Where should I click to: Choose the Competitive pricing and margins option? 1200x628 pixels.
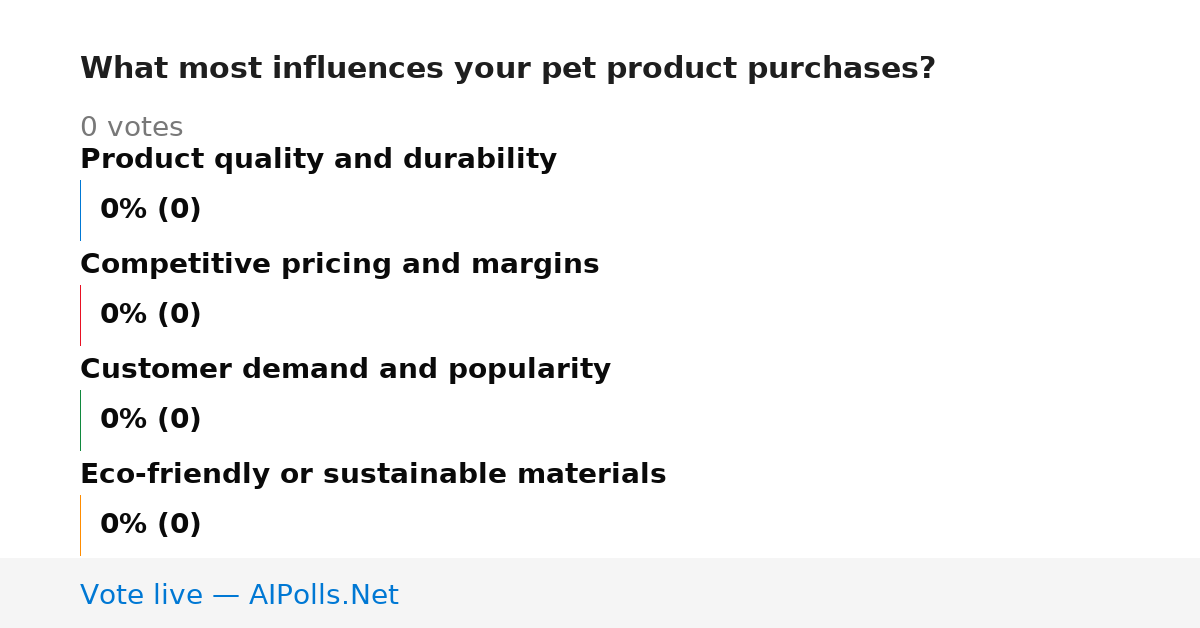(339, 265)
